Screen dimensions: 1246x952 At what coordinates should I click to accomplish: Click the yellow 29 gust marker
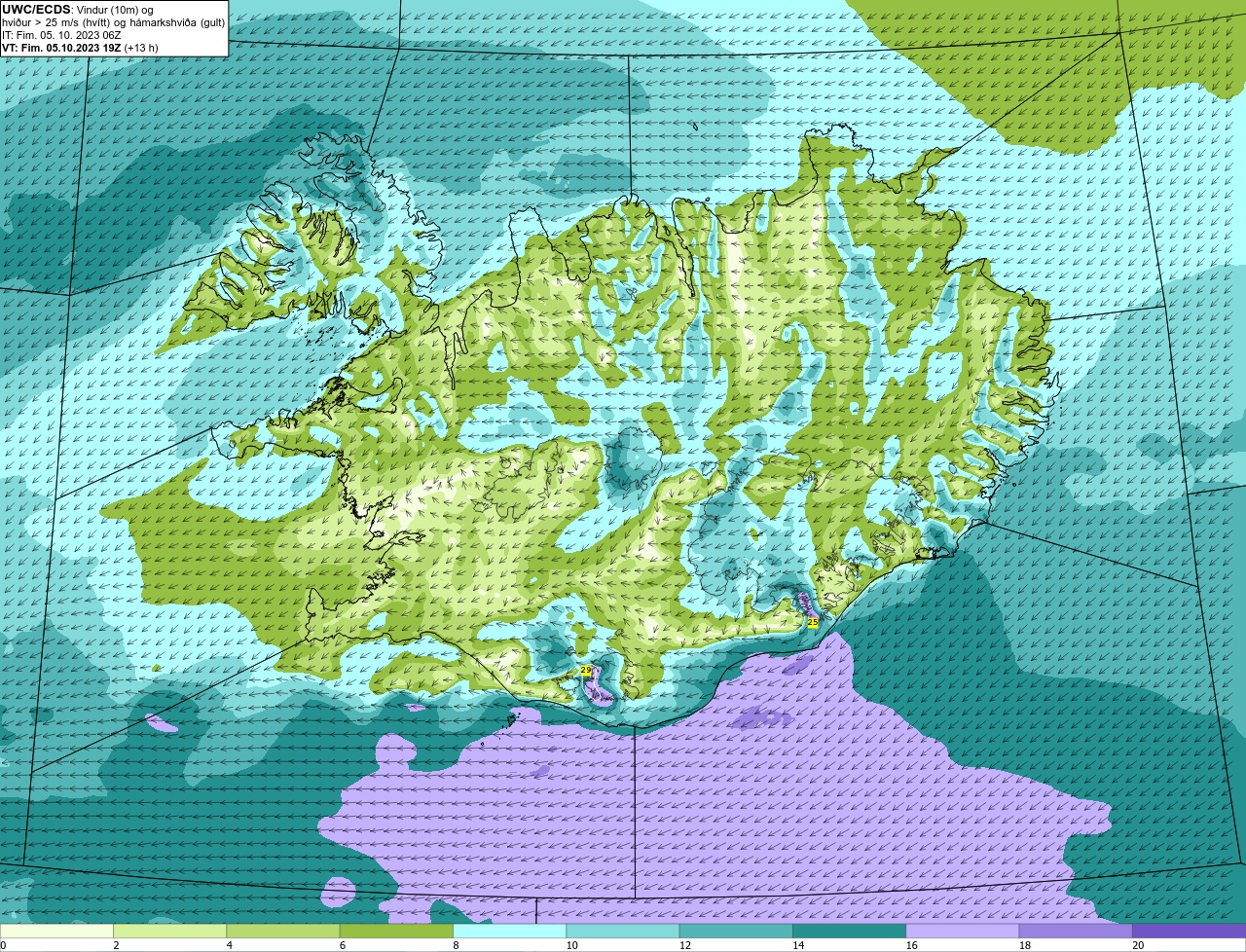coord(585,670)
